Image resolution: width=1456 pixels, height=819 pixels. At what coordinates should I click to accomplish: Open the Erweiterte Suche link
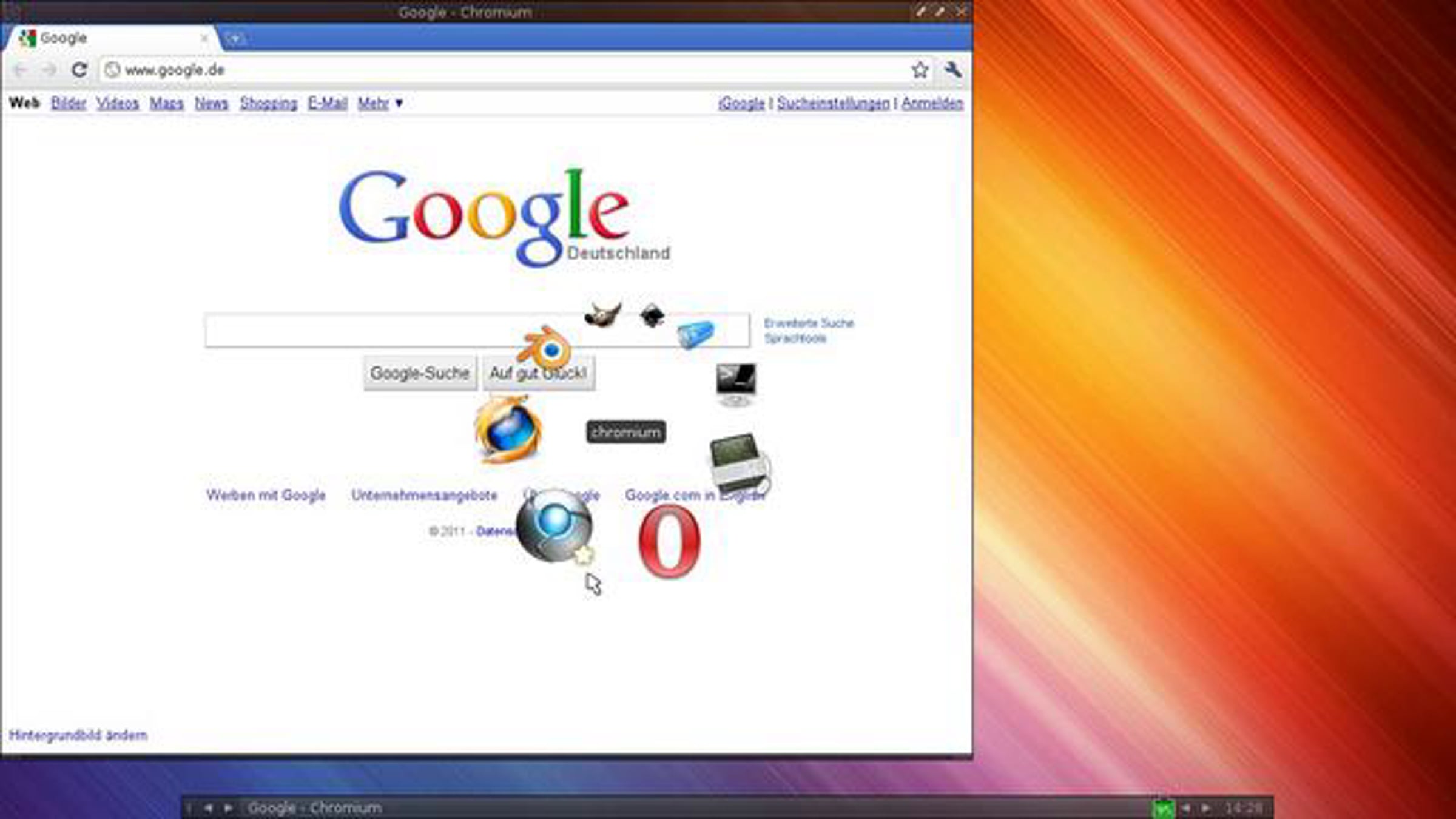click(x=809, y=323)
